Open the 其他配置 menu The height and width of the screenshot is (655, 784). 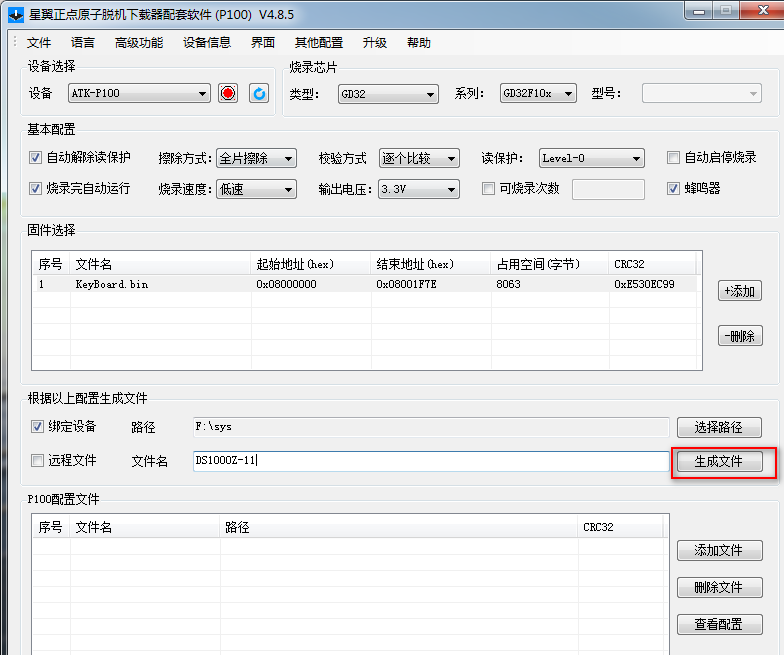pyautogui.click(x=319, y=43)
